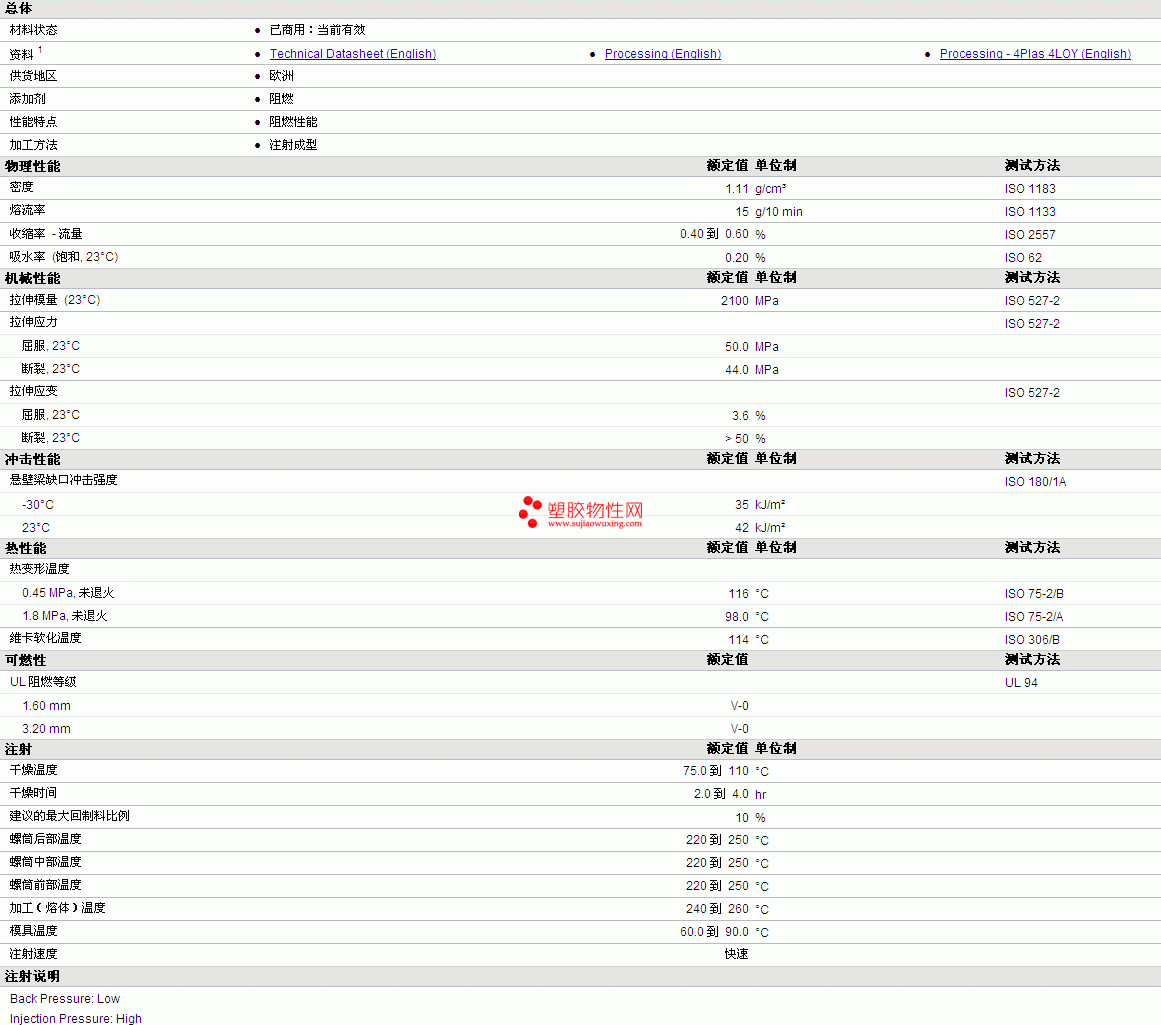
Task: Open Processing - 4Plas 4LOY (English) link
Action: [x=1035, y=53]
